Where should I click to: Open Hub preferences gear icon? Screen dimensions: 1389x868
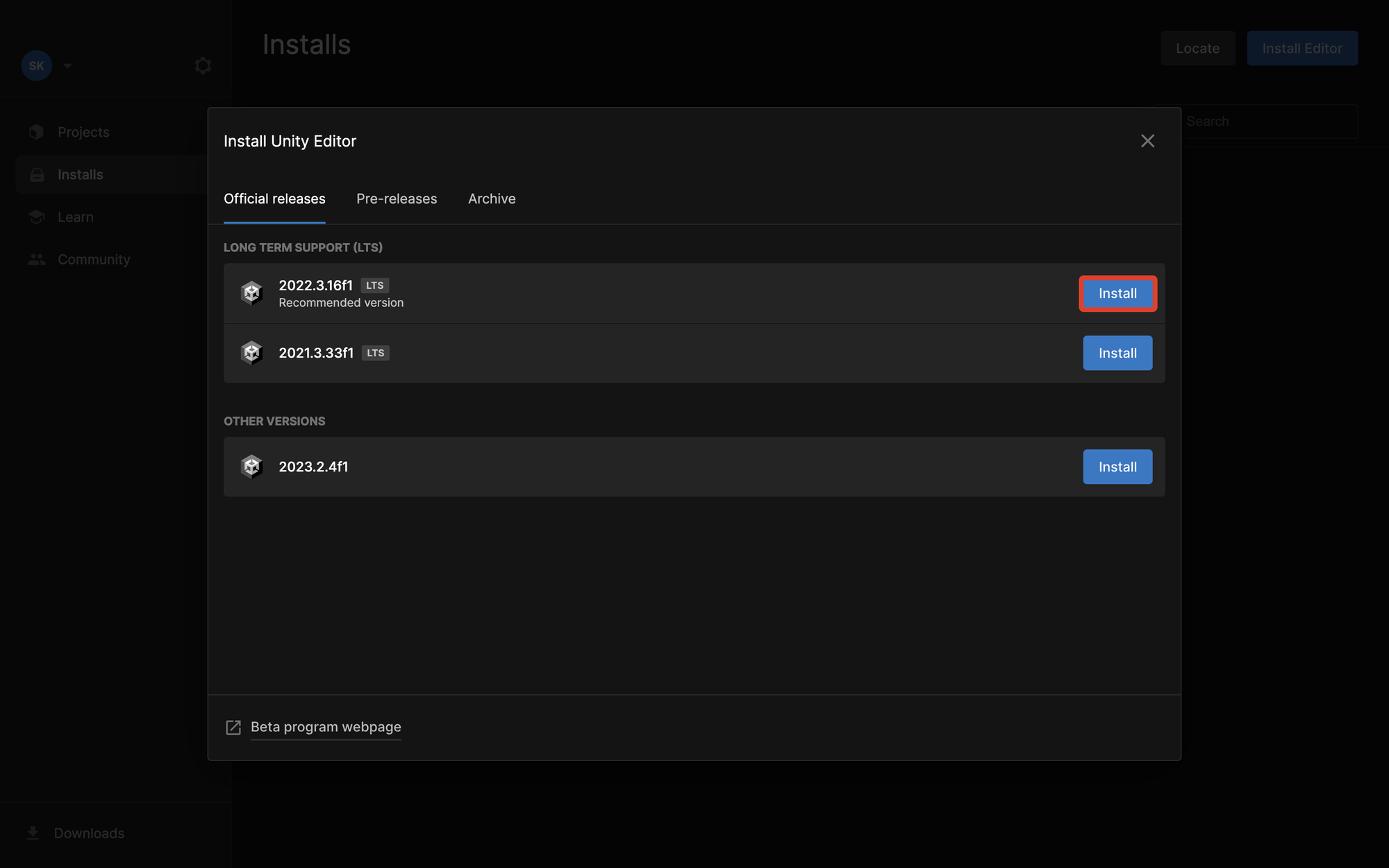coord(203,65)
